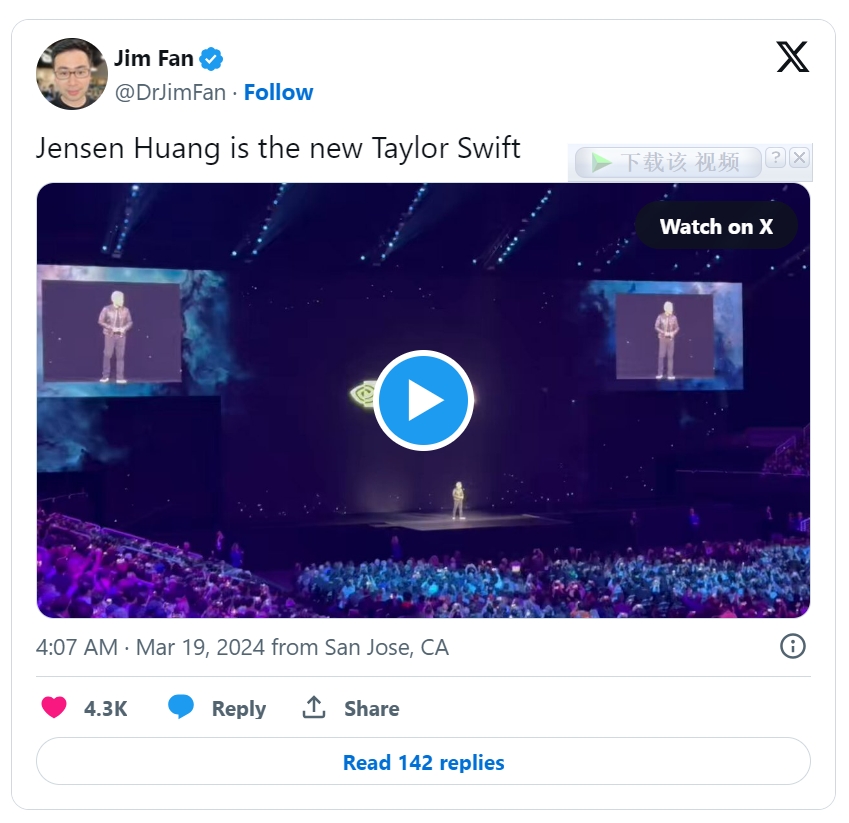The width and height of the screenshot is (849, 823).
Task: Click the share upload icon
Action: (x=314, y=708)
